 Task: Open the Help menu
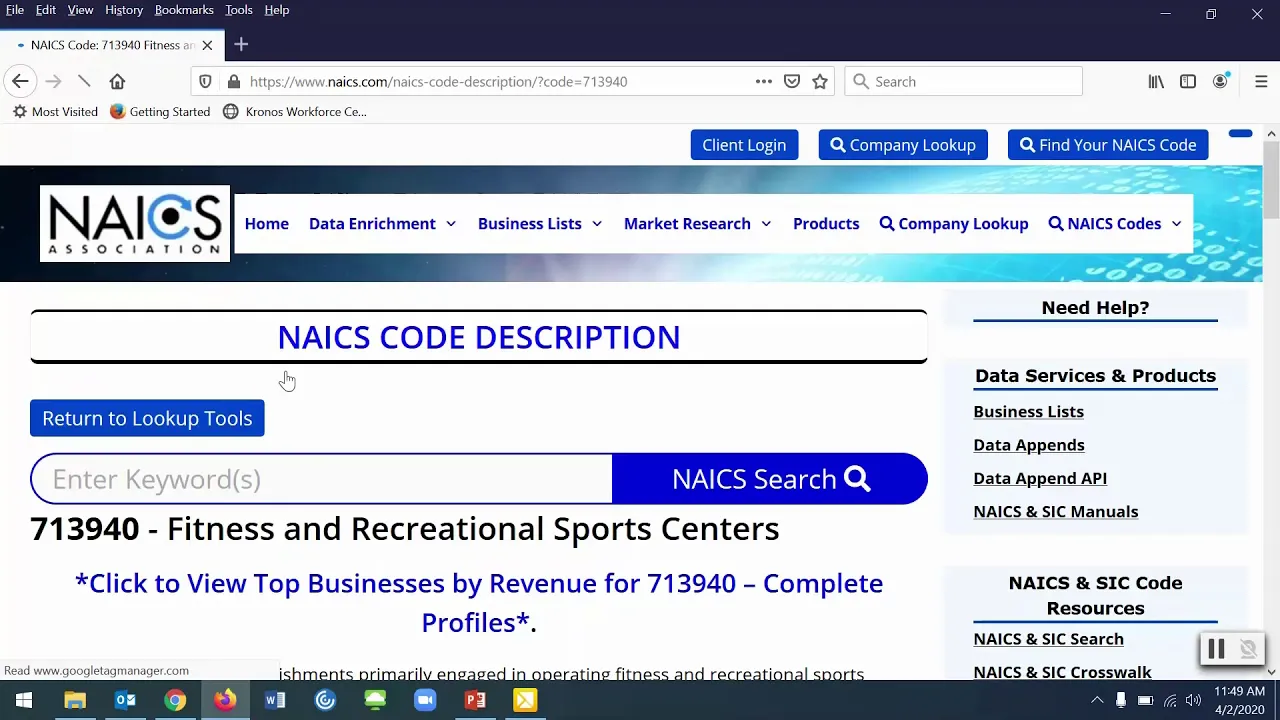coord(277,10)
